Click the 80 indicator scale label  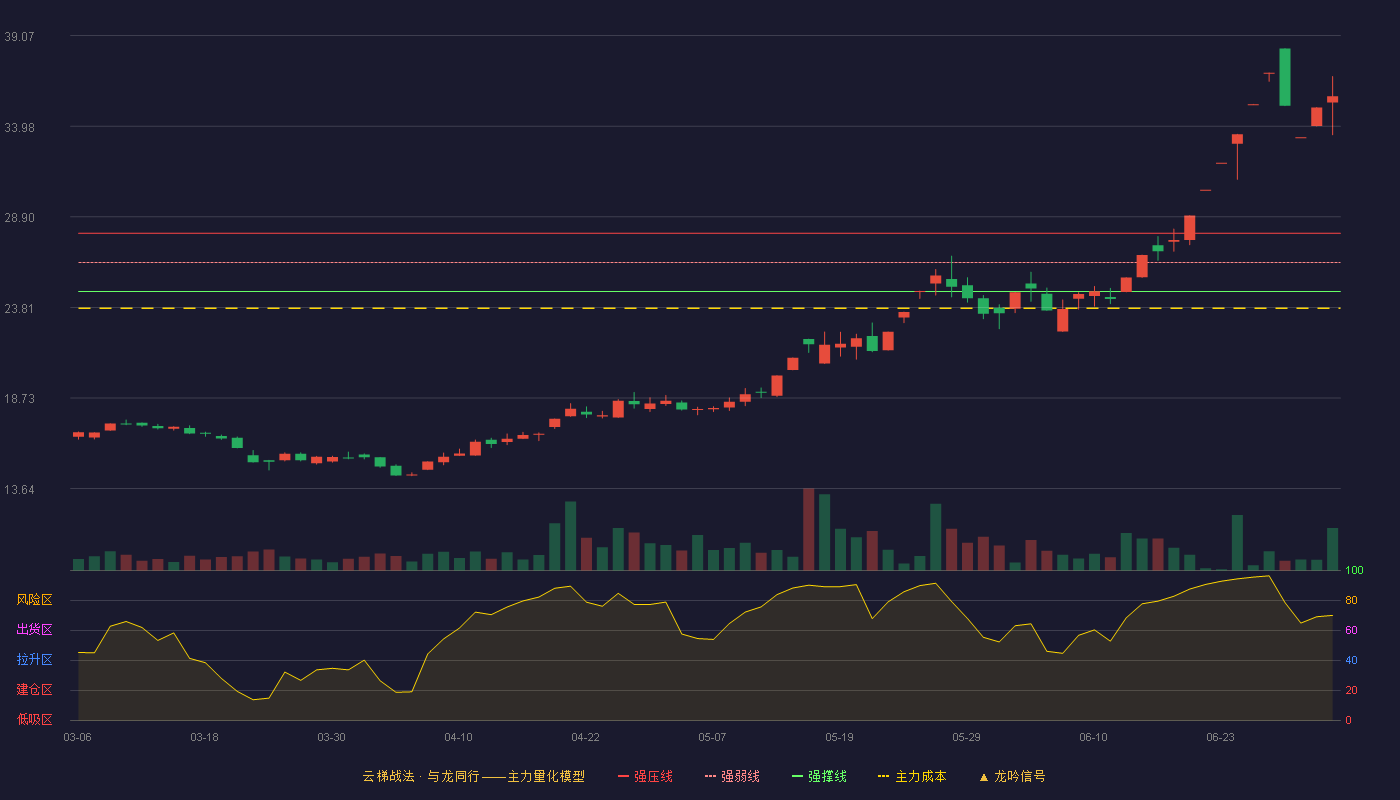pos(1351,600)
